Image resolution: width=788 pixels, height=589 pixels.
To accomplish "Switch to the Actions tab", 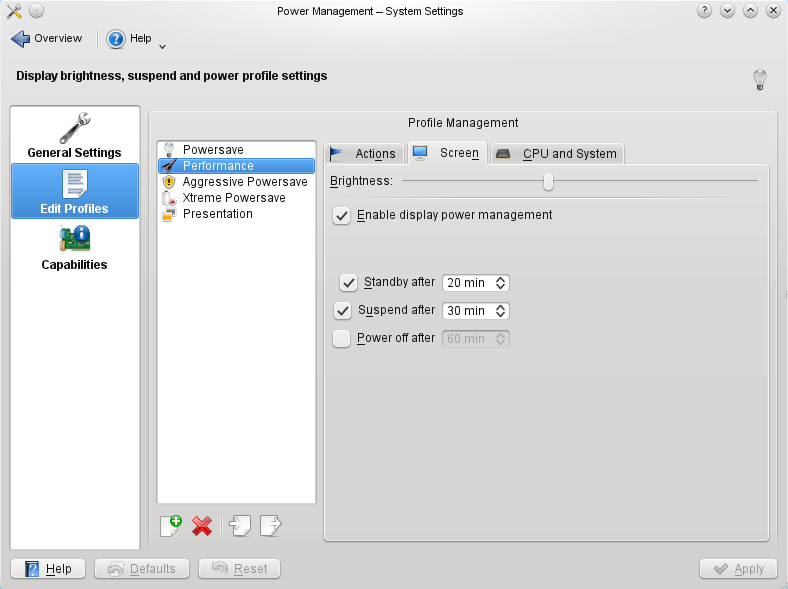I will (365, 153).
